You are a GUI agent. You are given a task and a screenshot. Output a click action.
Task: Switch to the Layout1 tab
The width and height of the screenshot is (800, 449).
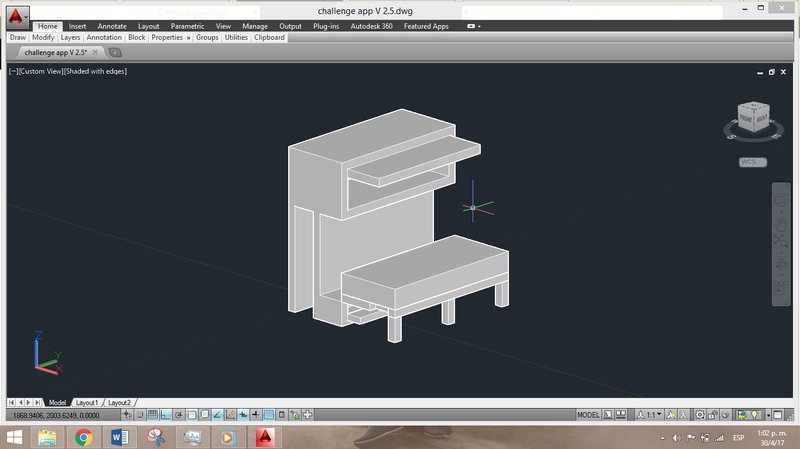(86, 402)
